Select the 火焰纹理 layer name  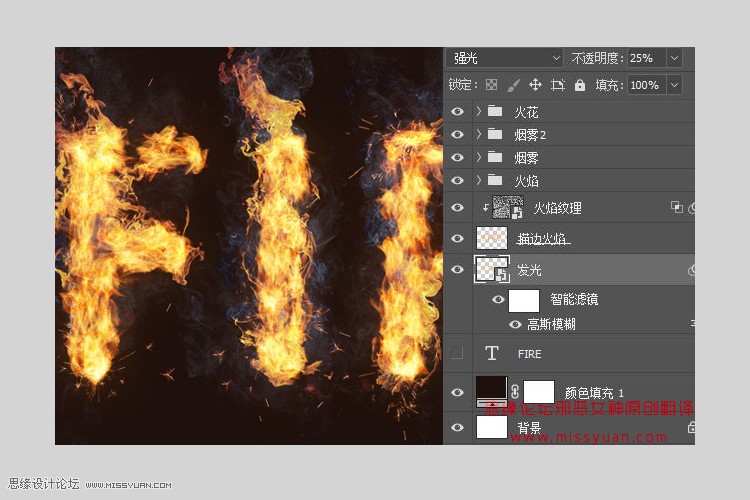point(557,208)
